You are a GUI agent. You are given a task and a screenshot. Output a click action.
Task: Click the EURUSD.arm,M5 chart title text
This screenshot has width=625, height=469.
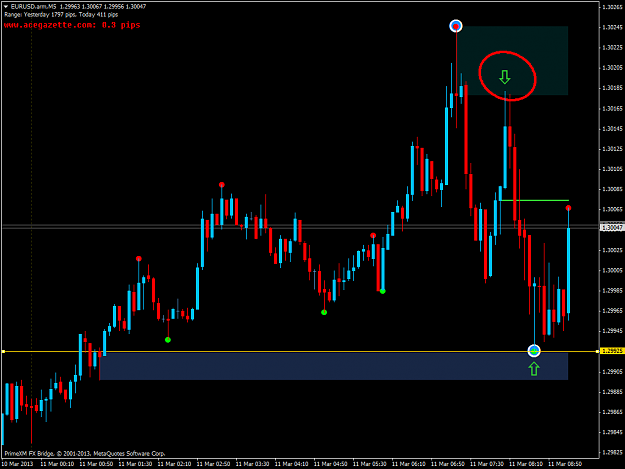tap(33, 7)
